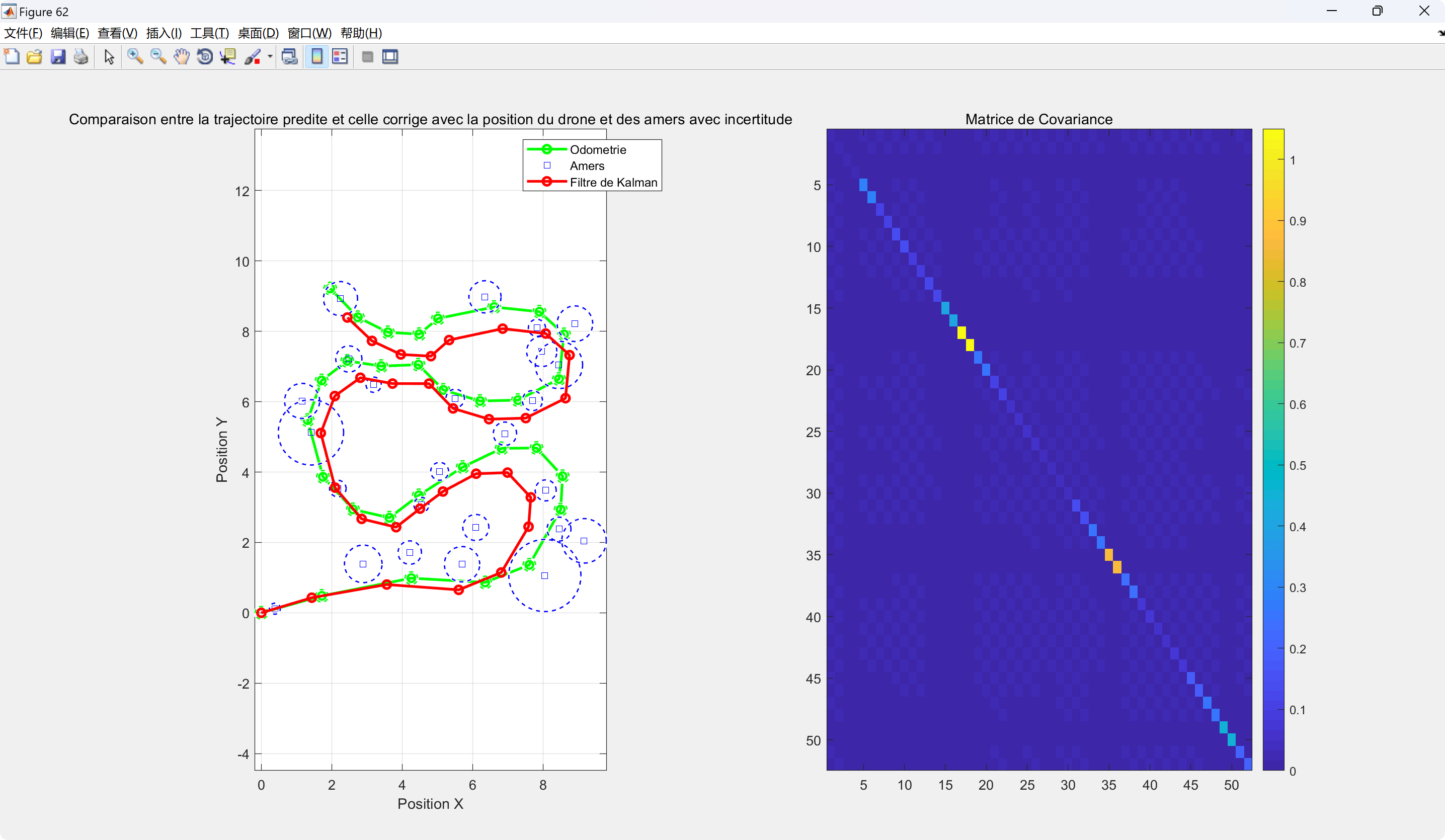Select the Zoom Out magnifier tool
The image size is (1445, 840).
tap(158, 57)
